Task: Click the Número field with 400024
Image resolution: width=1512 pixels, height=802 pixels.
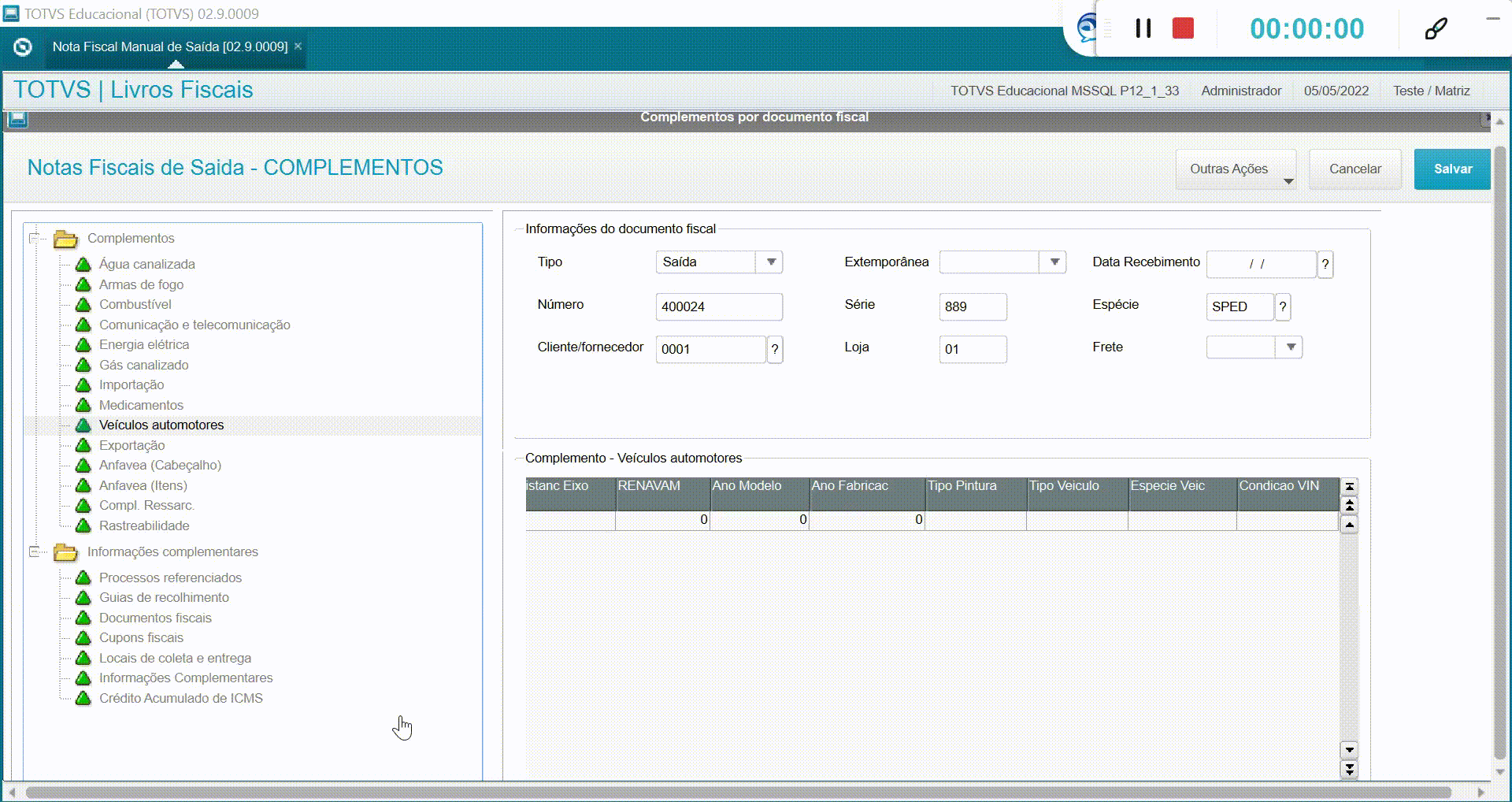Action: pyautogui.click(x=719, y=306)
